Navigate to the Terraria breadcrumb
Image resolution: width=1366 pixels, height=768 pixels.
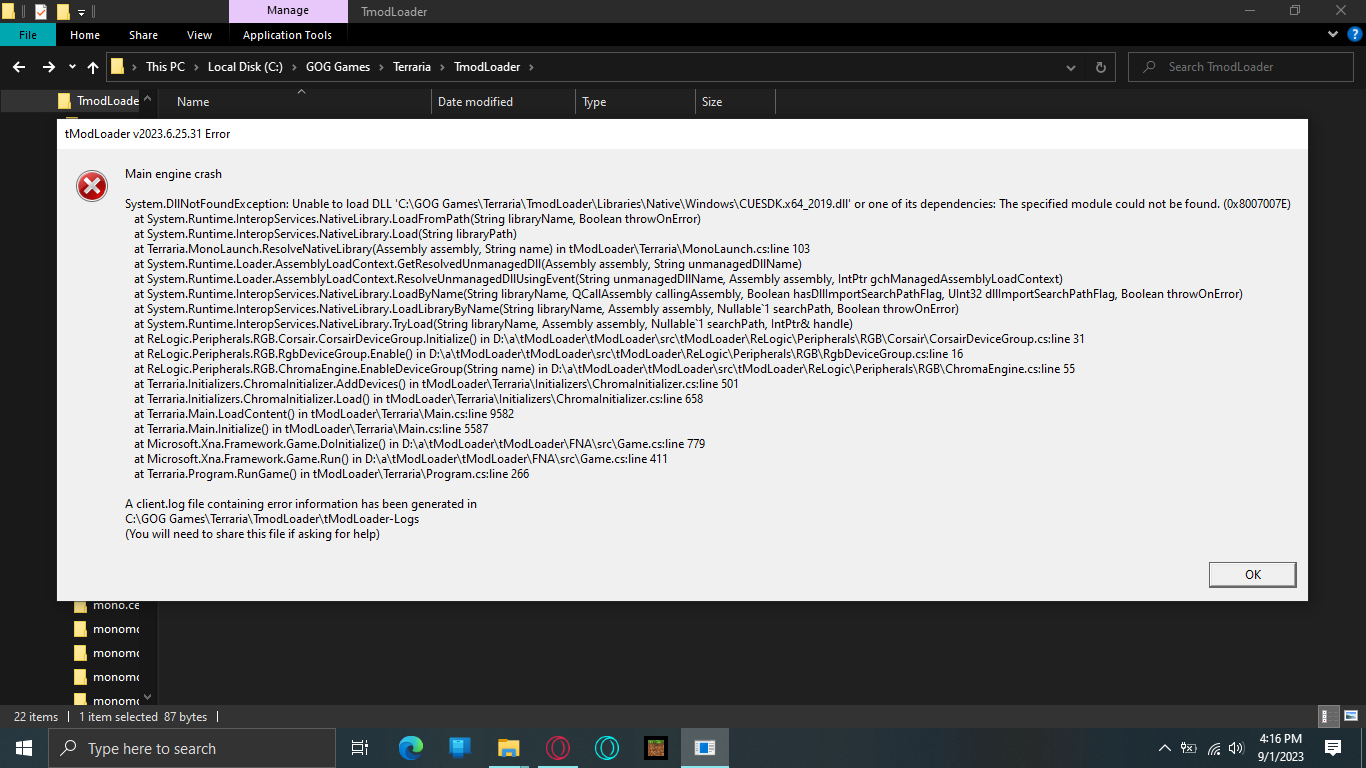412,67
